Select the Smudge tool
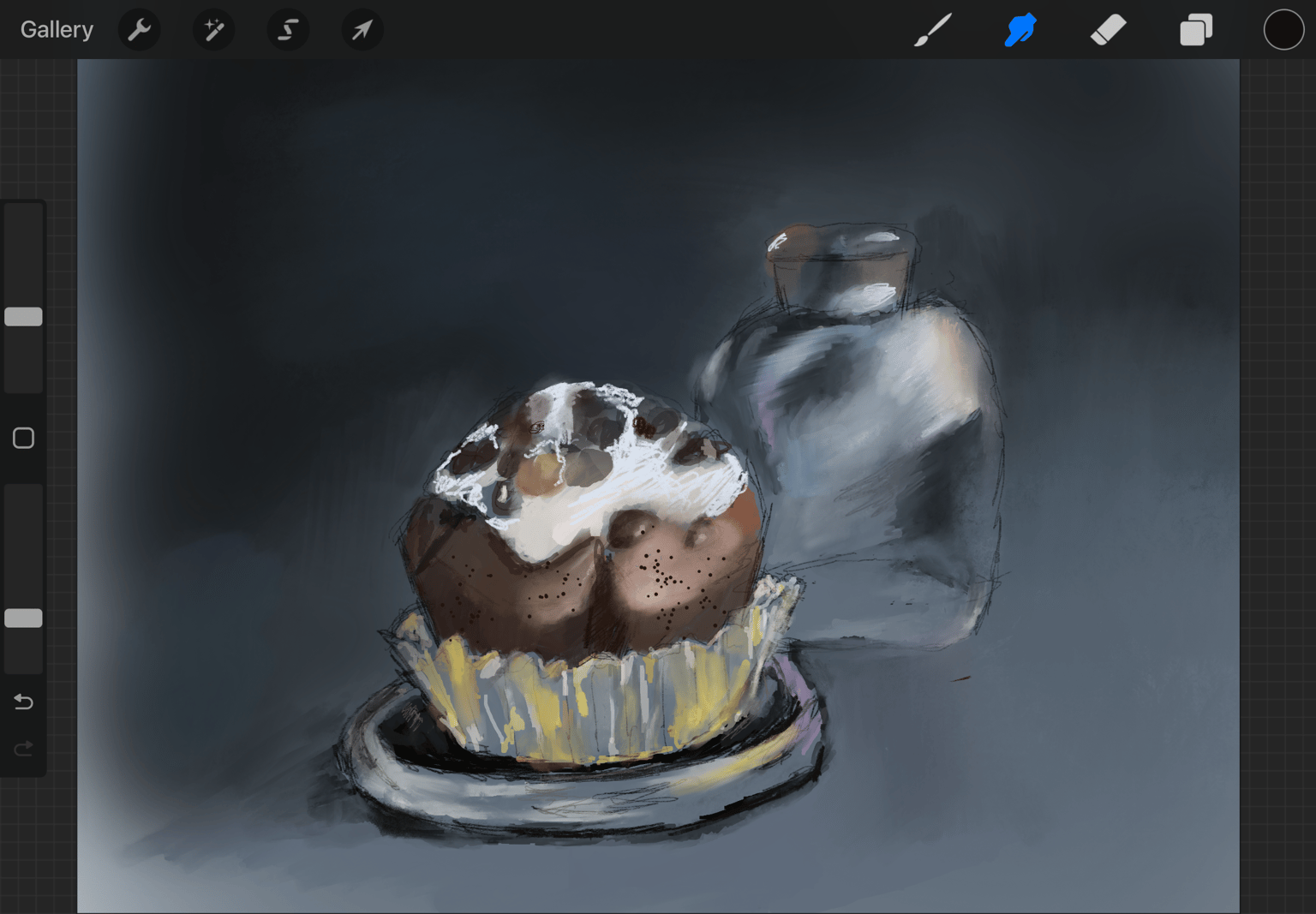Image resolution: width=1316 pixels, height=914 pixels. coord(1020,30)
